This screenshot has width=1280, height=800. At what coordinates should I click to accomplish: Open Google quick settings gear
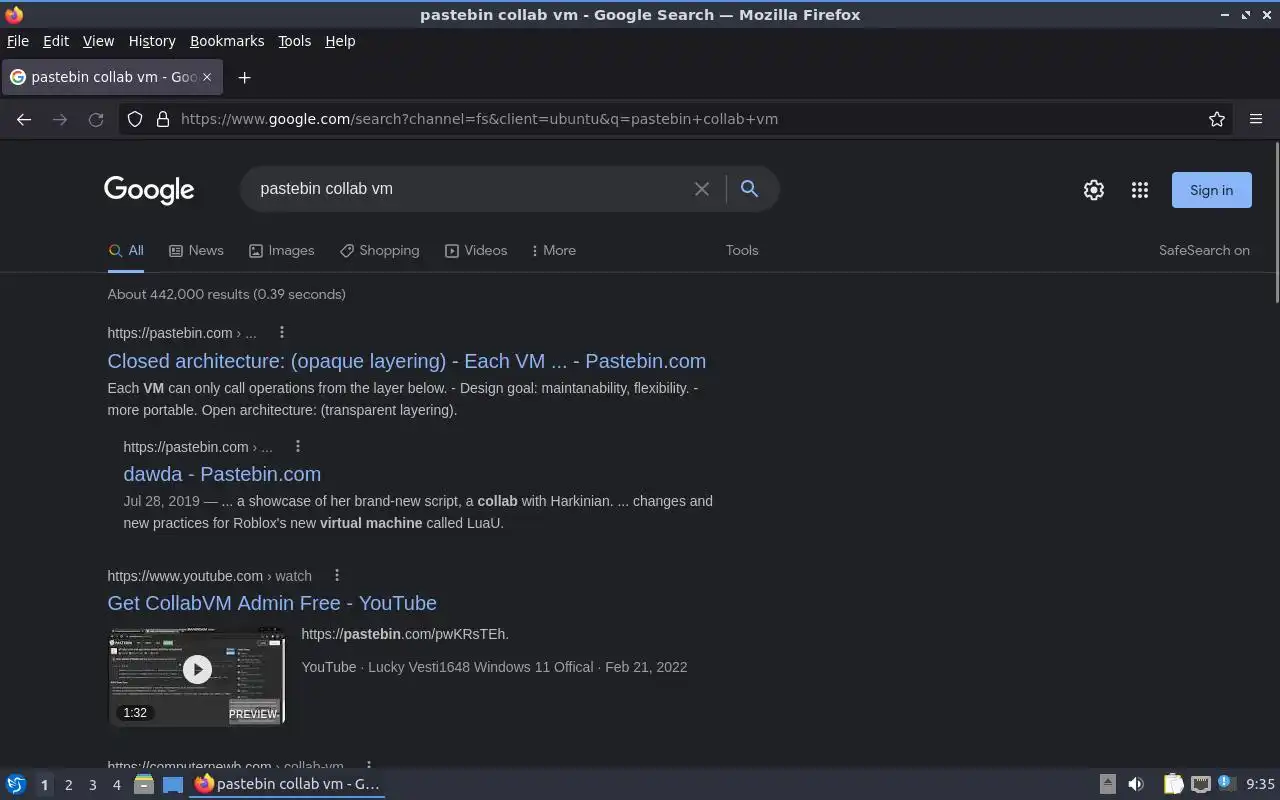(x=1094, y=190)
